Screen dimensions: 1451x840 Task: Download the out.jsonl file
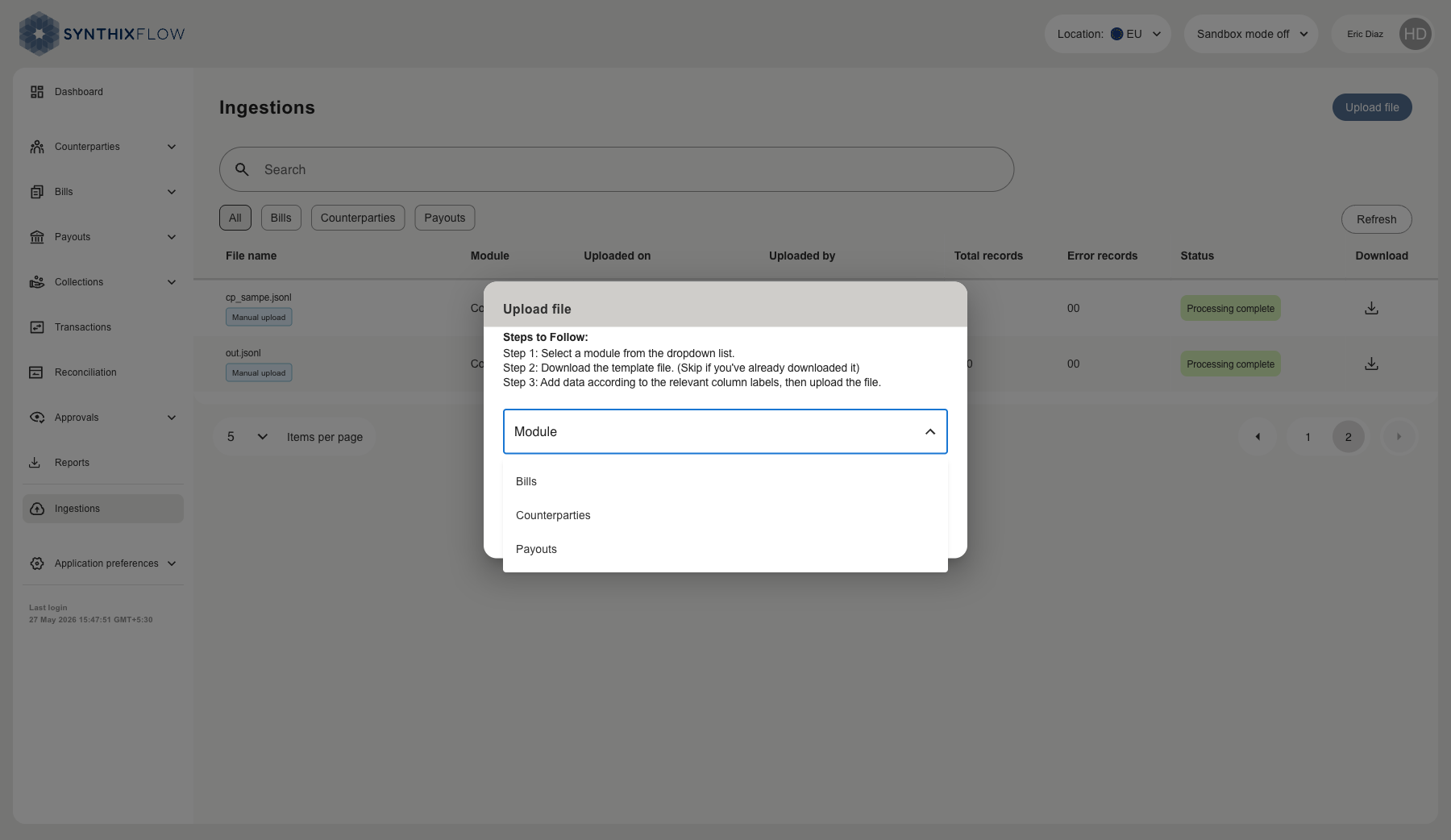tap(1371, 364)
